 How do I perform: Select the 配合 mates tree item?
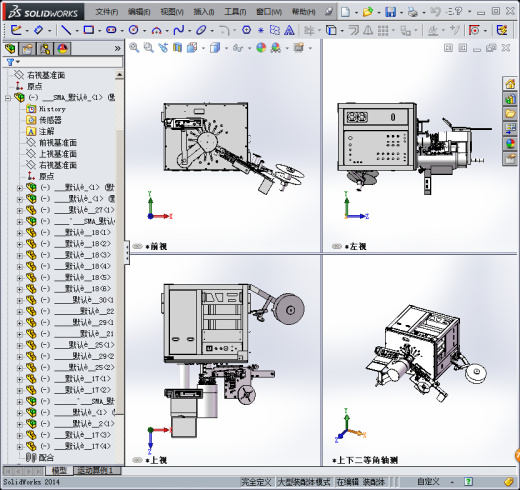point(40,458)
